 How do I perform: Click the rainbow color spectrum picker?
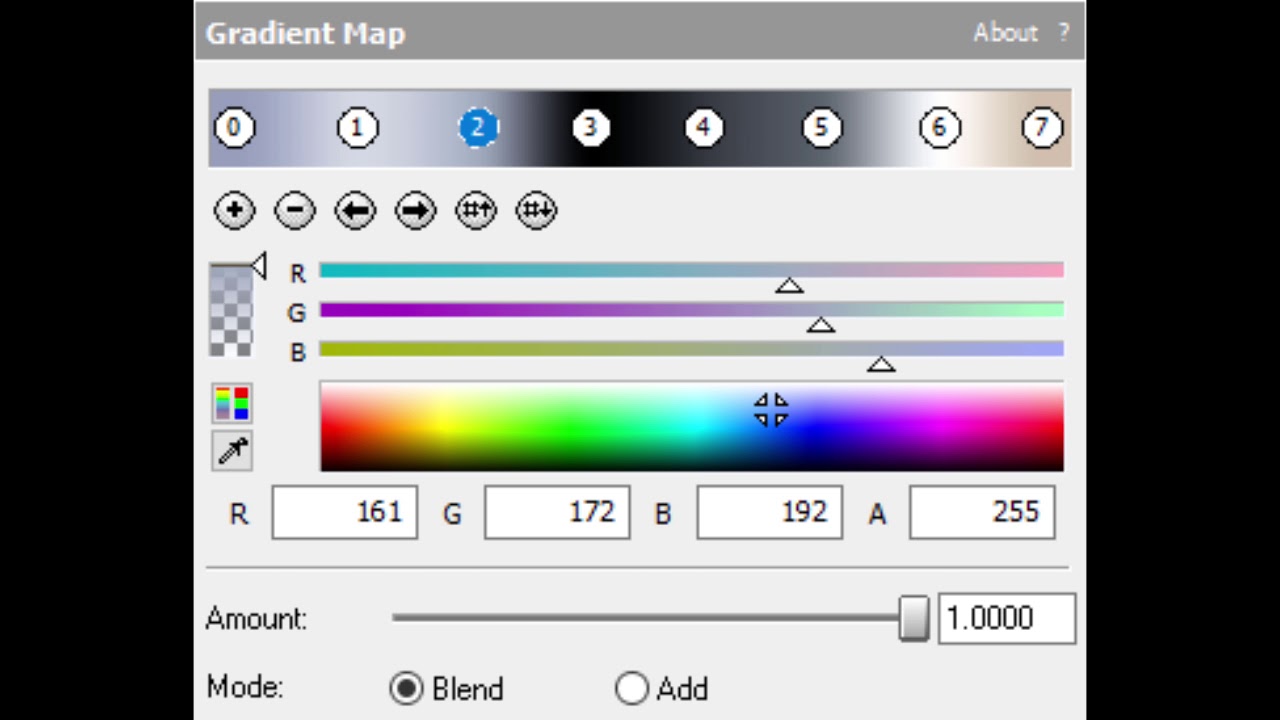click(x=691, y=426)
